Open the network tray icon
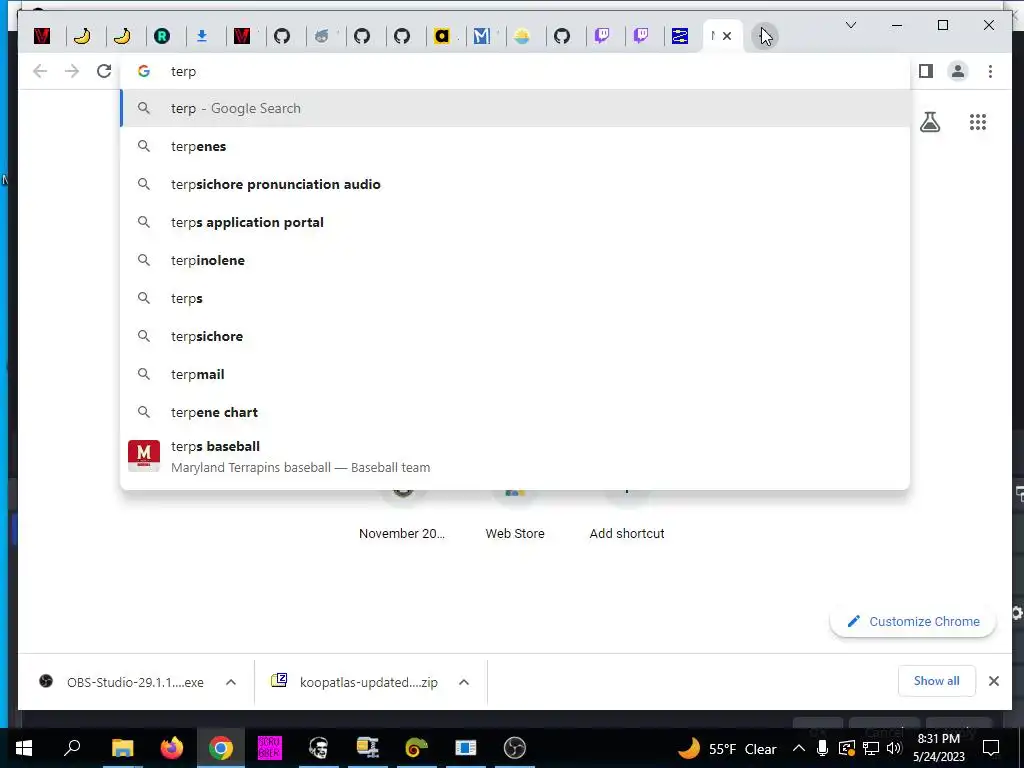The height and width of the screenshot is (768, 1024). [871, 748]
